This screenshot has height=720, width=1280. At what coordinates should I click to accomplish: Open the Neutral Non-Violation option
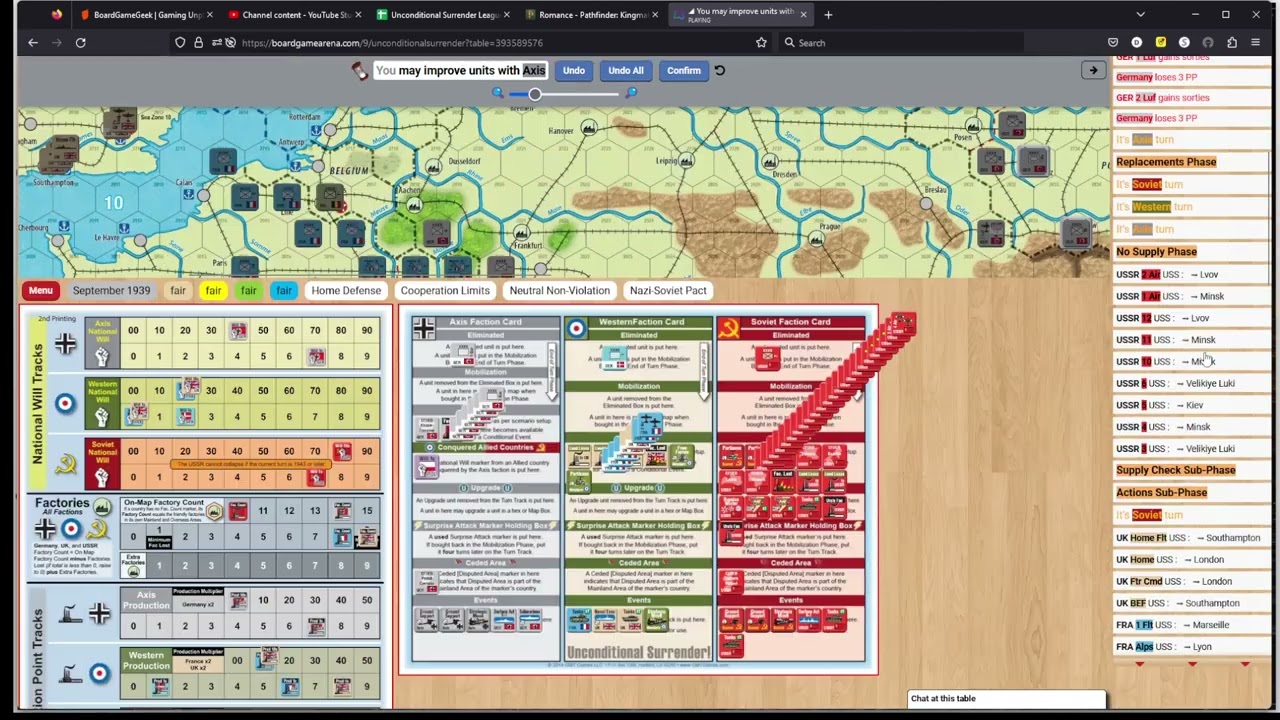[559, 290]
